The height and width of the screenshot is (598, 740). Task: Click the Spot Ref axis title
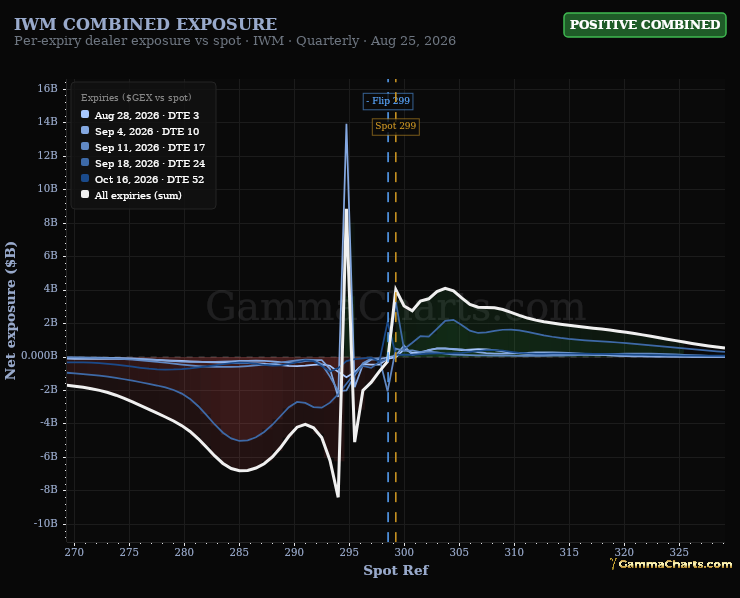(396, 570)
